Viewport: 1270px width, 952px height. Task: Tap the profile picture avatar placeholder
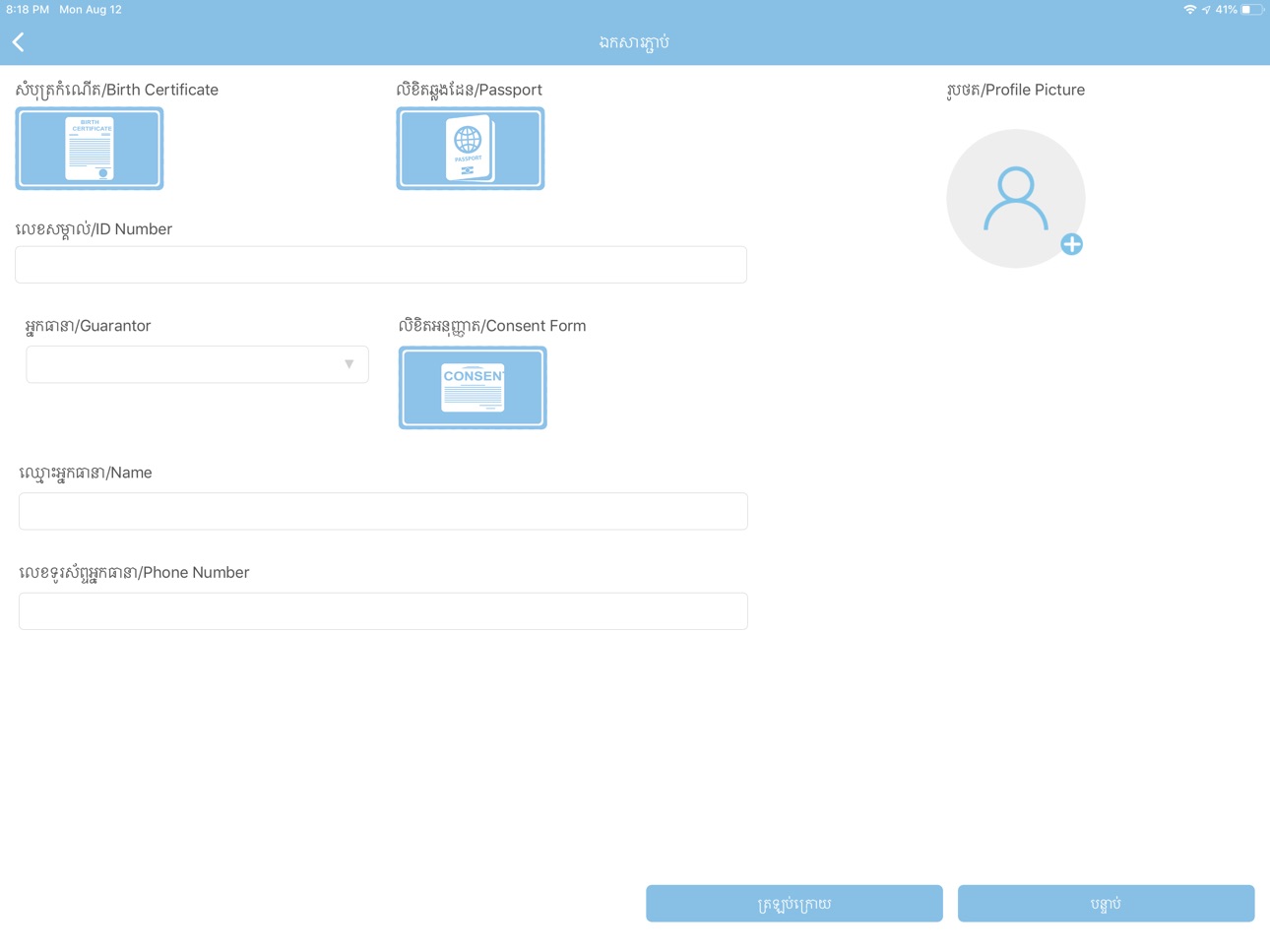tap(1016, 199)
